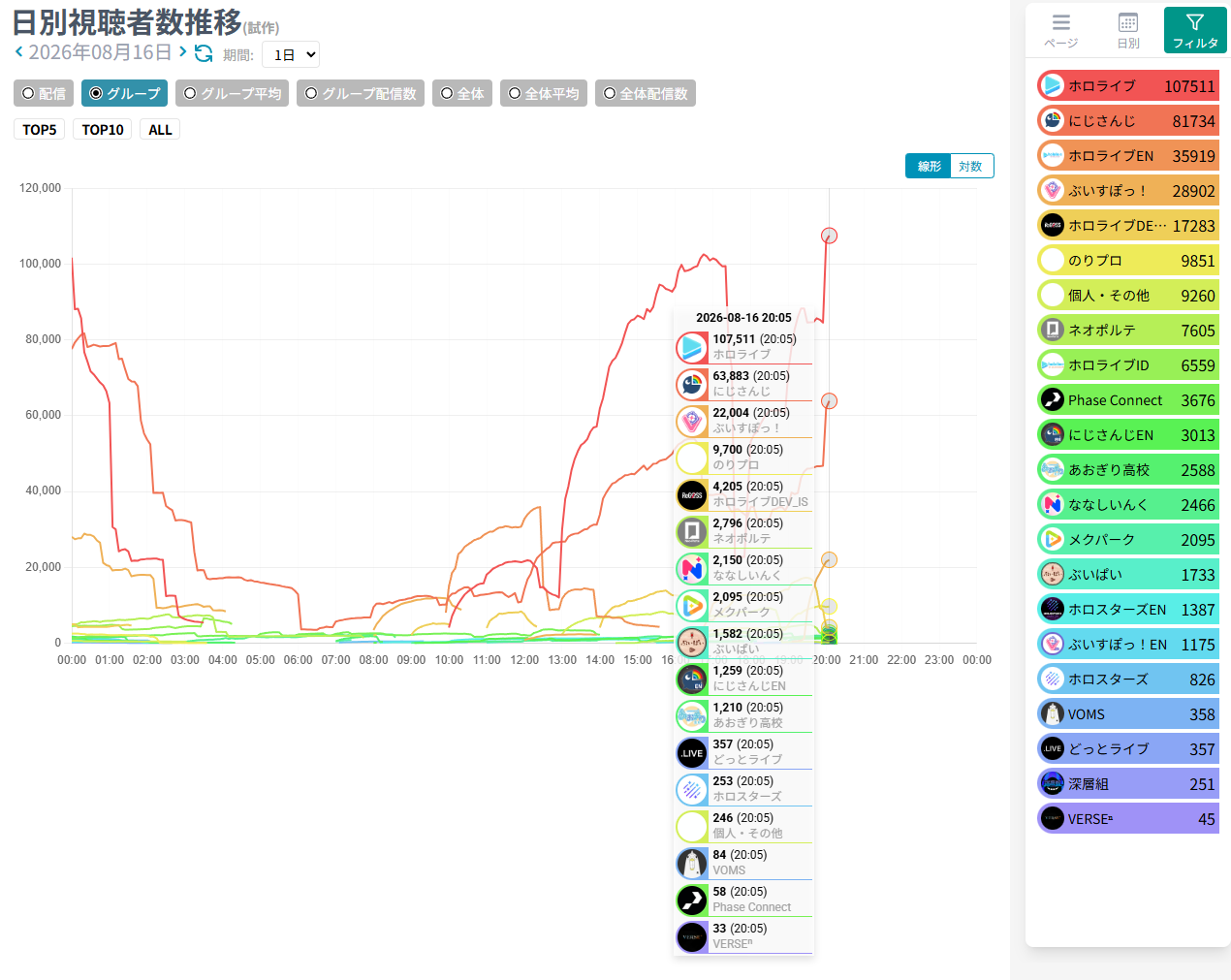This screenshot has width=1231, height=980.
Task: Click tooltip row 357 どっとライブ
Action: click(x=743, y=752)
